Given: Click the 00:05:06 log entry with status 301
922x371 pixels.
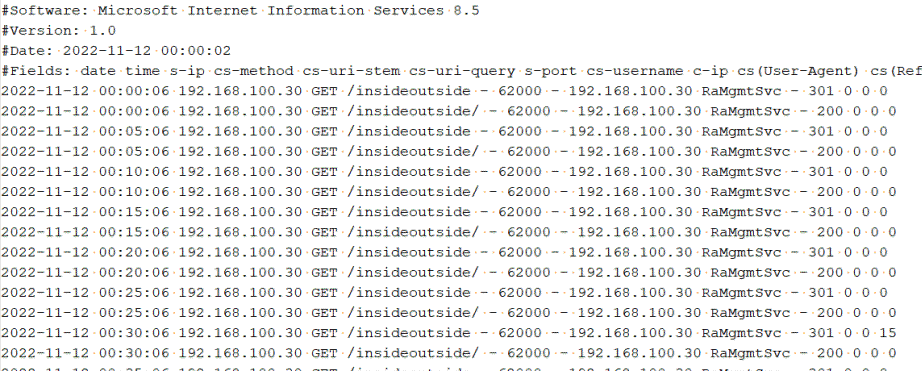Looking at the screenshot, I should click(444, 131).
